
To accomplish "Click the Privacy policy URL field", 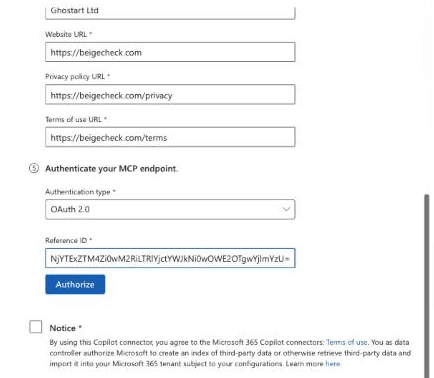I will coord(170,95).
